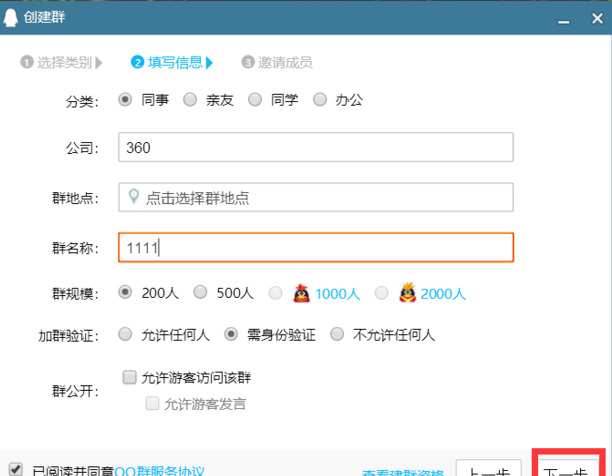Click the 下一步 button
Image resolution: width=612 pixels, height=476 pixels.
(x=566, y=467)
